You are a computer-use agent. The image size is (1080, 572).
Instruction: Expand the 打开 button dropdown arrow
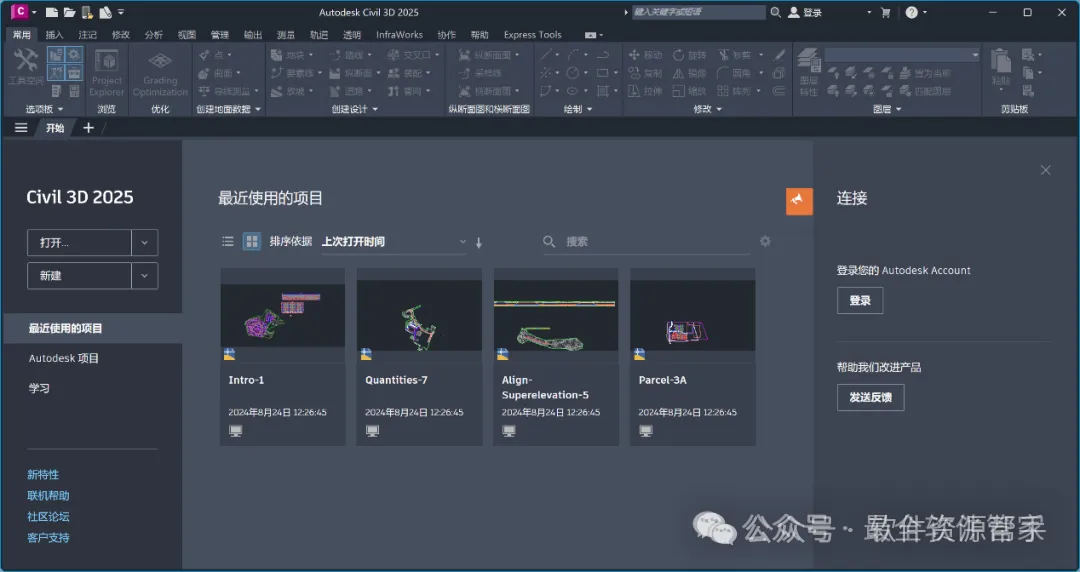pos(145,243)
